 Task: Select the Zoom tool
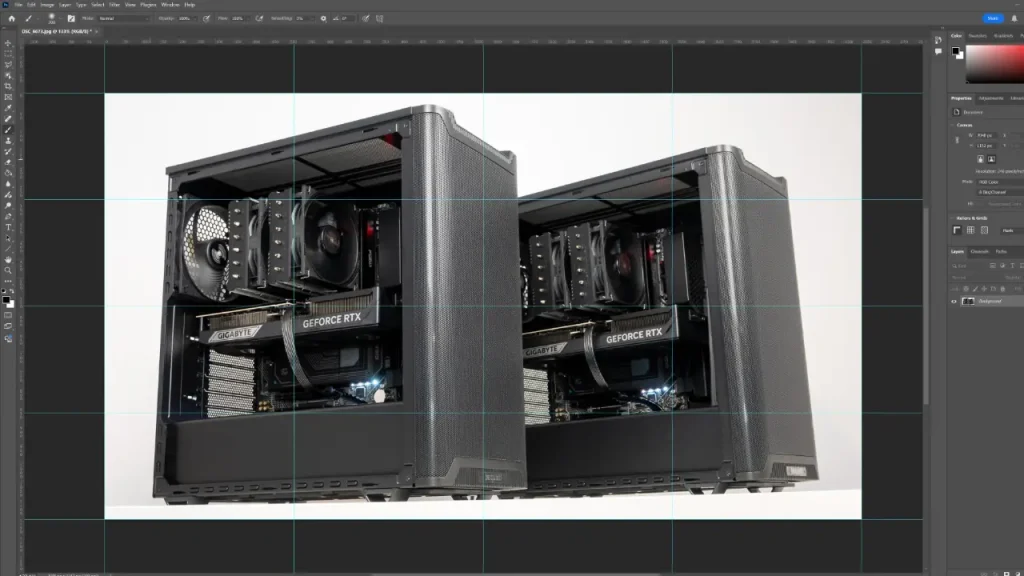click(8, 270)
